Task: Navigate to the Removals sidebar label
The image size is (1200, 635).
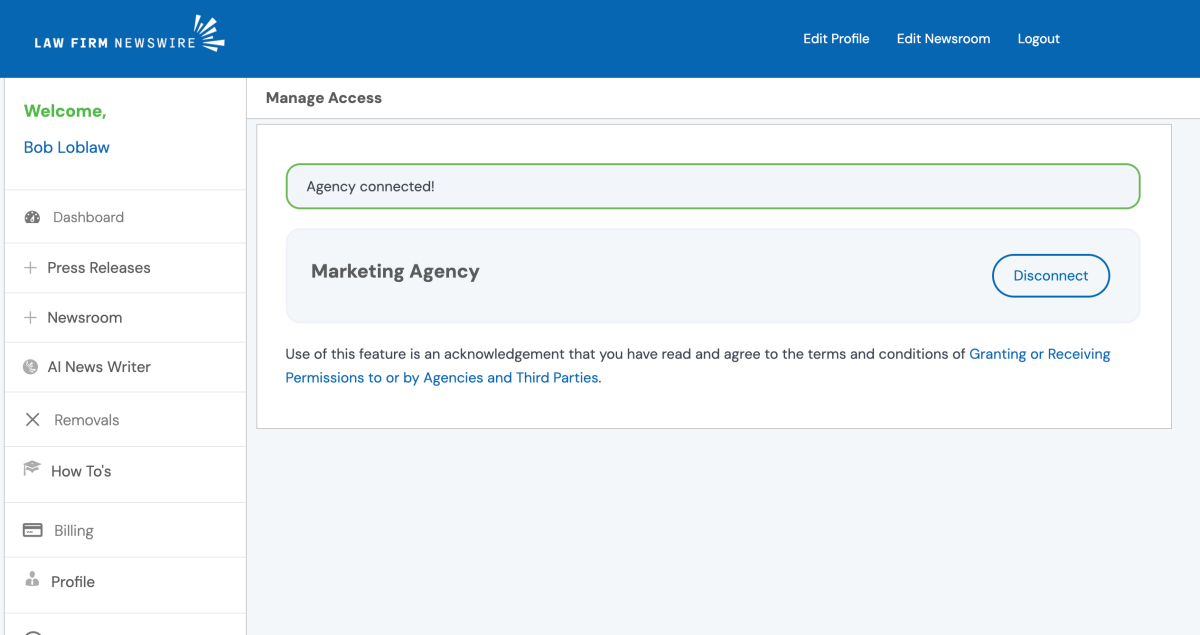Action: click(x=86, y=420)
